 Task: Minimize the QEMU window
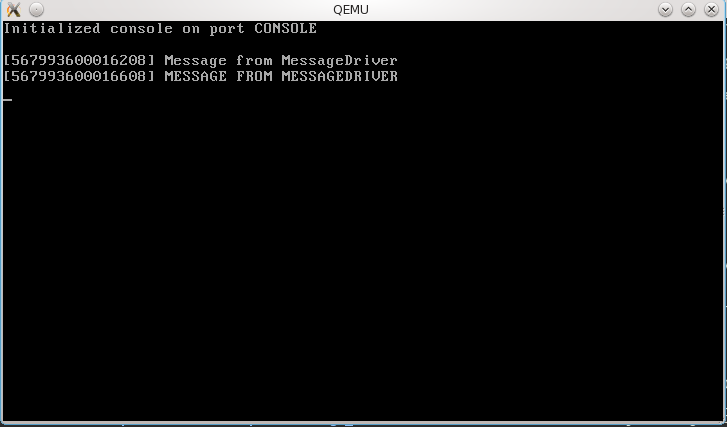point(665,9)
